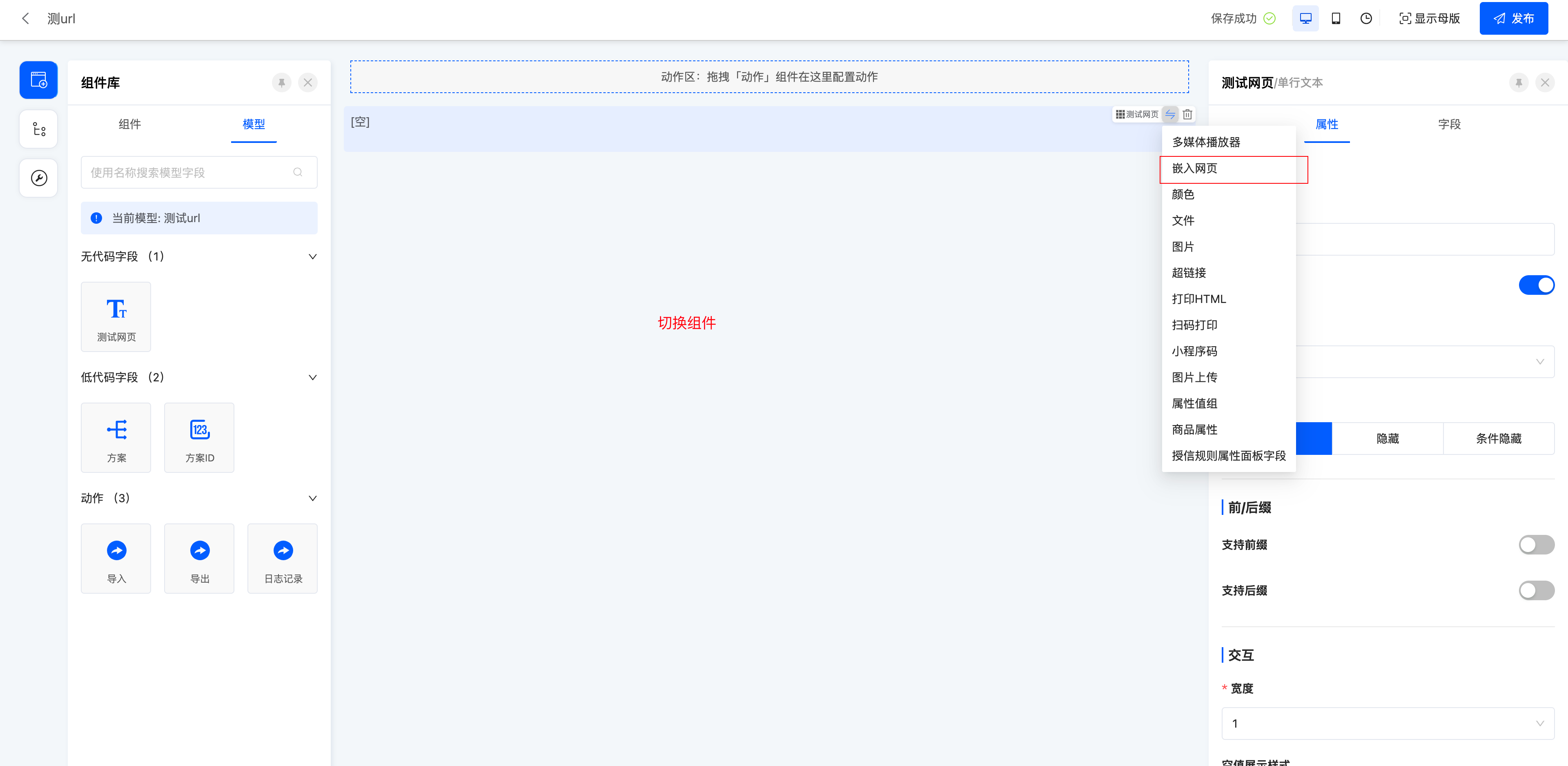
Task: Enable the 支持前缀 switch
Action: click(x=1536, y=544)
